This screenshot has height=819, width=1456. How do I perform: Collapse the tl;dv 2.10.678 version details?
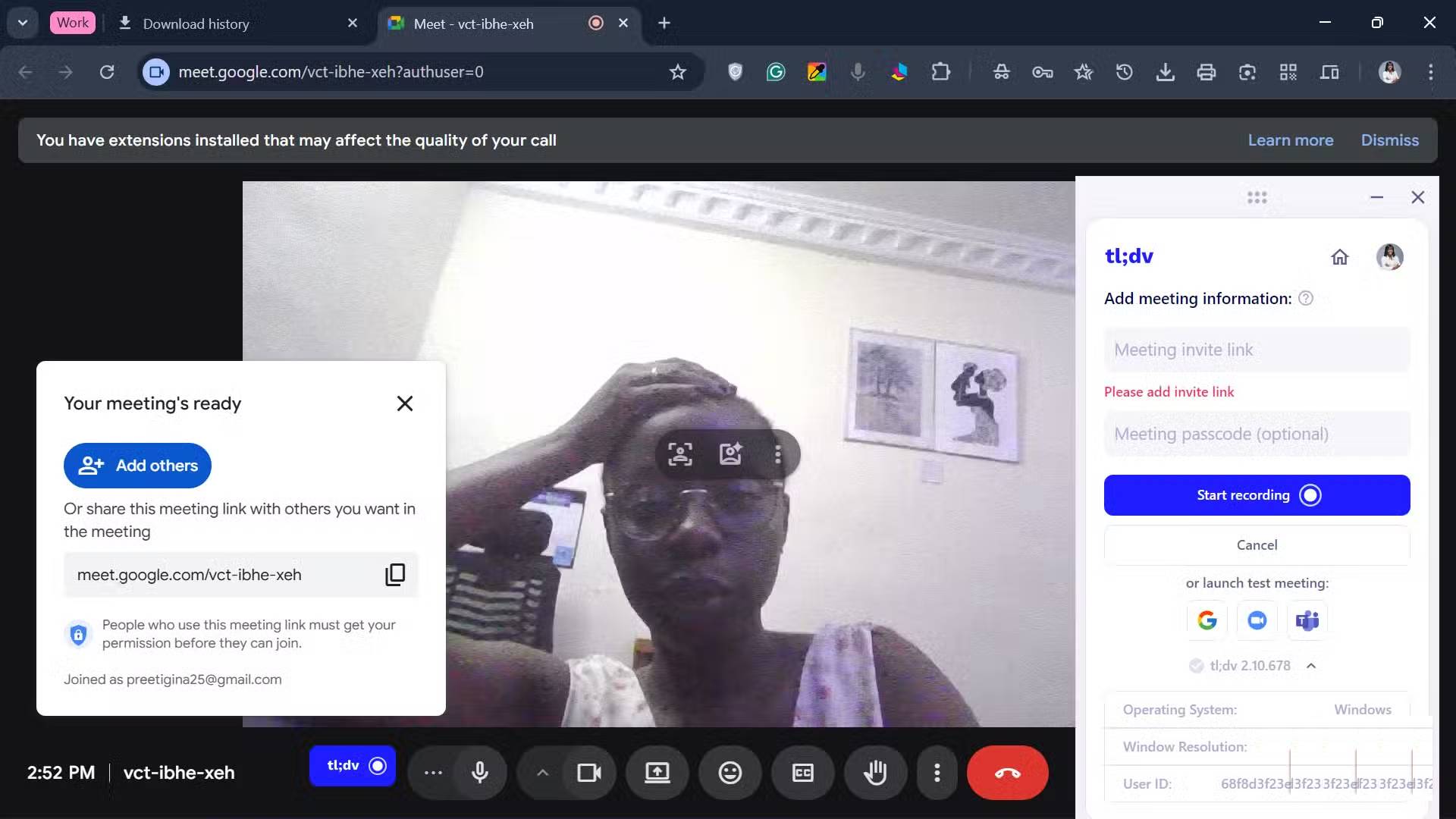point(1311,666)
